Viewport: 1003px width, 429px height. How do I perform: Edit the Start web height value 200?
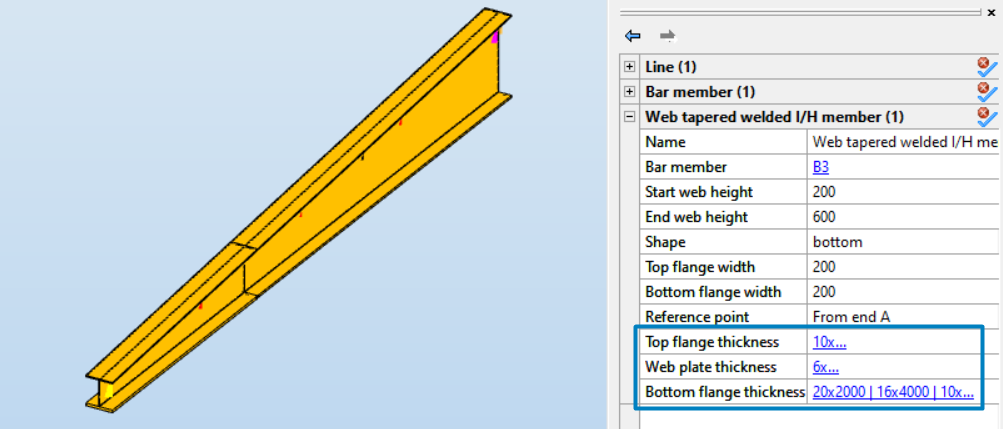[x=900, y=192]
